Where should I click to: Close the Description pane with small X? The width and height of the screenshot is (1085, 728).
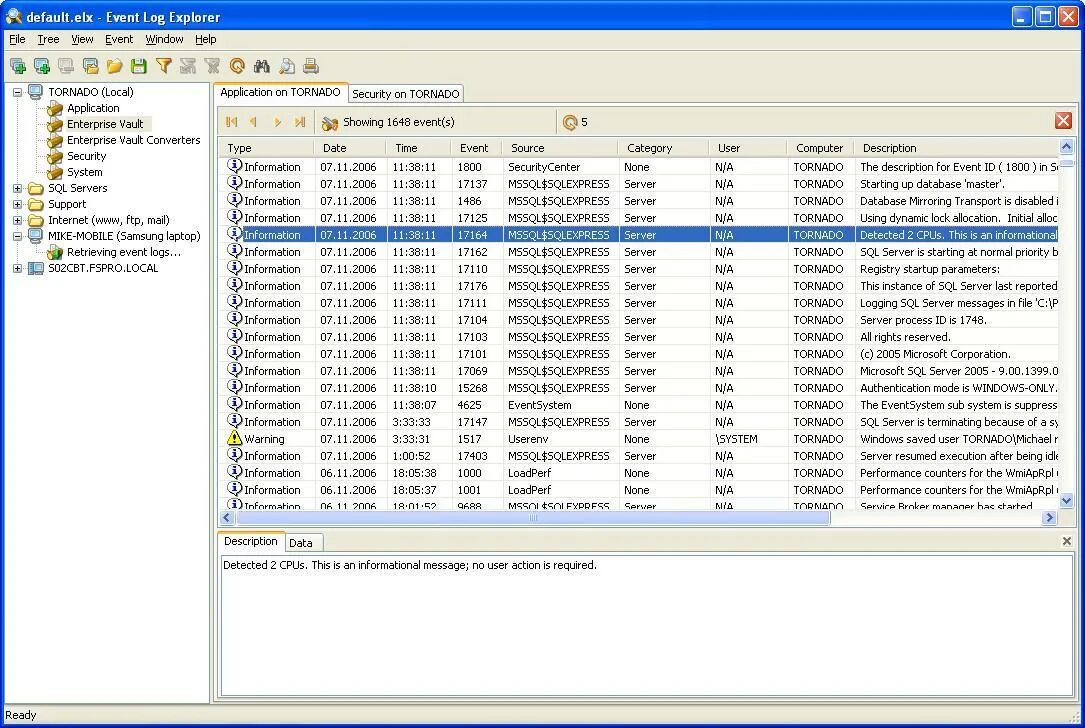pyautogui.click(x=1066, y=541)
